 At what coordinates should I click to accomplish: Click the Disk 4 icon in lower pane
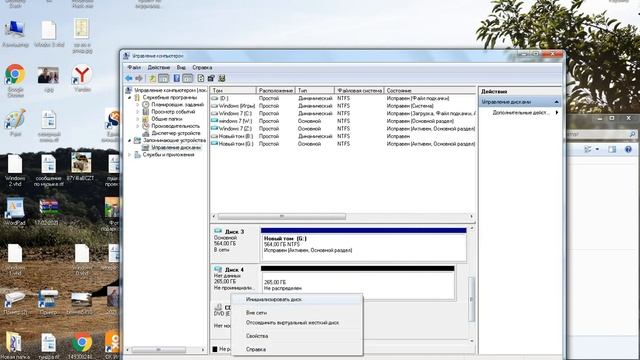tap(218, 269)
